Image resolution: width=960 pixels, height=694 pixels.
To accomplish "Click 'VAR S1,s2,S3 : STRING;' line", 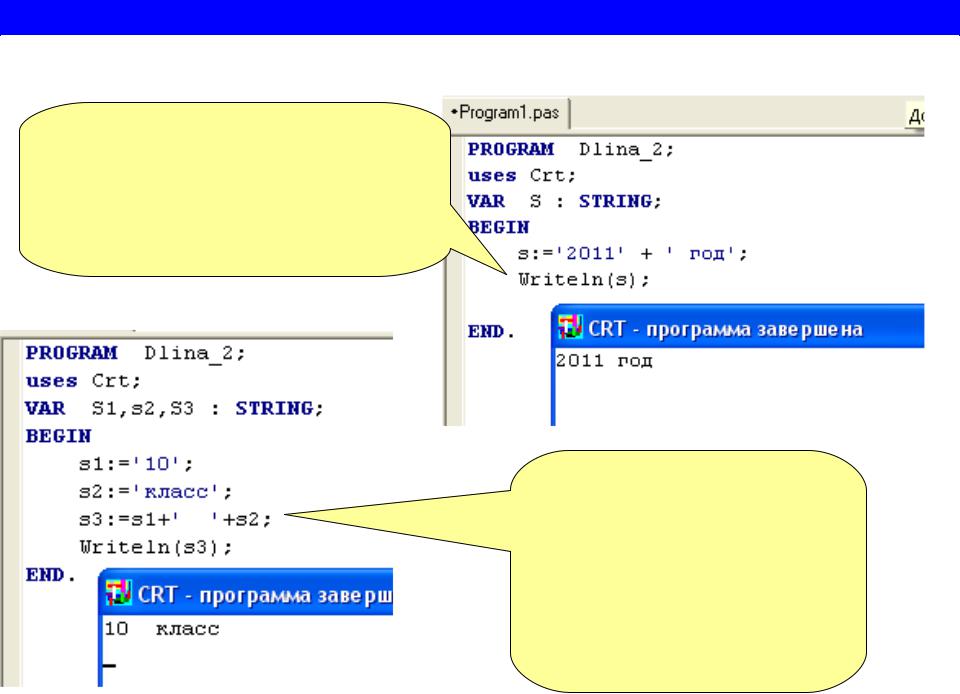I will coord(174,408).
